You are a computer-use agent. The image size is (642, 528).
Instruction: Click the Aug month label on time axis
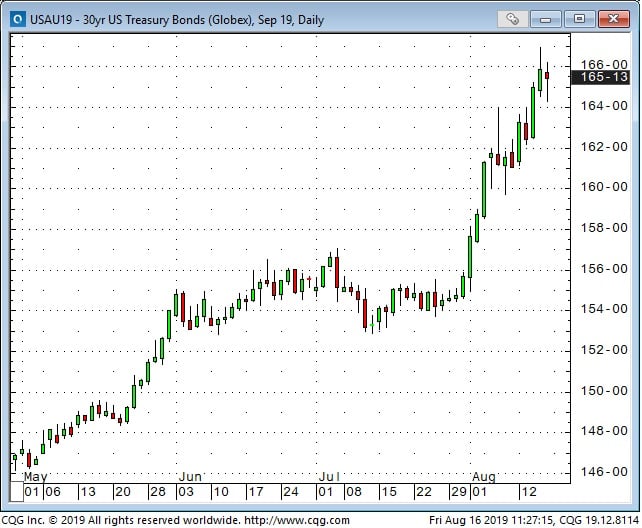coord(484,477)
